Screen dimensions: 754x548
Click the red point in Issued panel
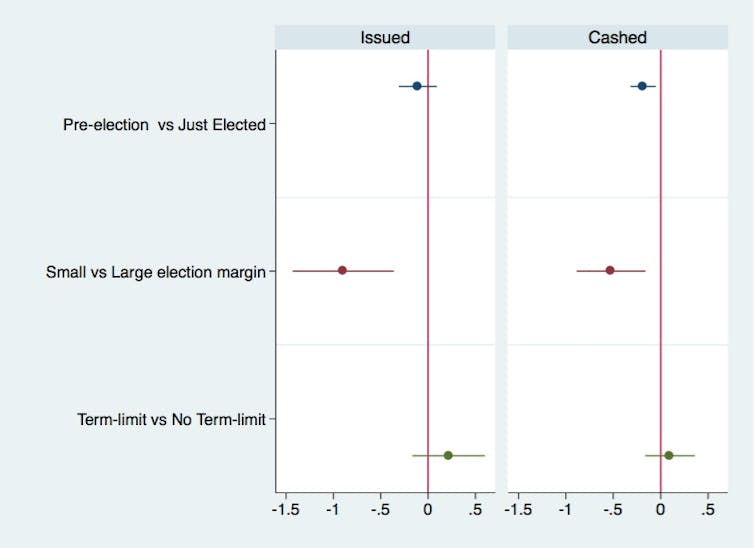coord(342,270)
